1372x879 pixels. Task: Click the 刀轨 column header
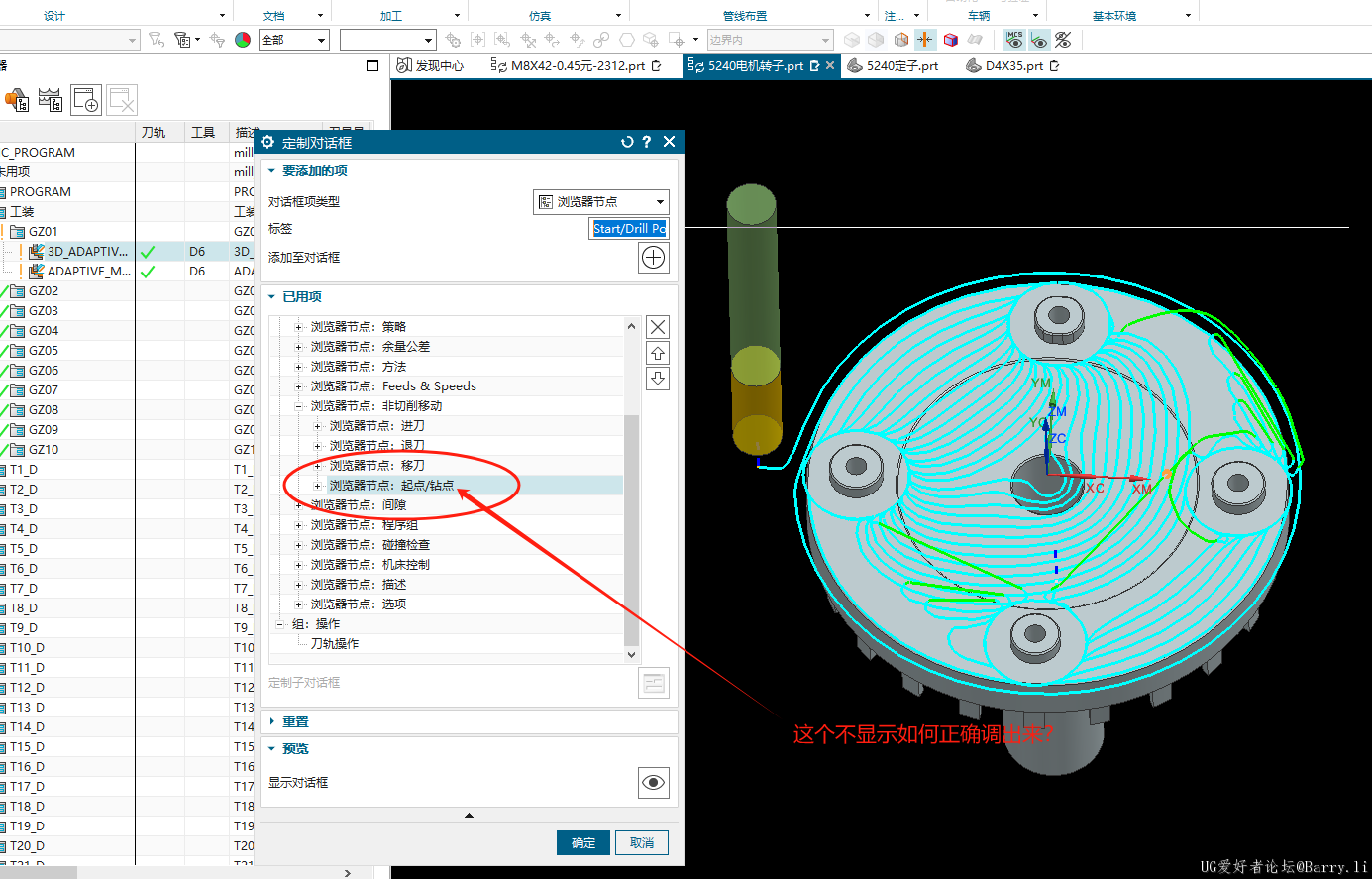154,132
